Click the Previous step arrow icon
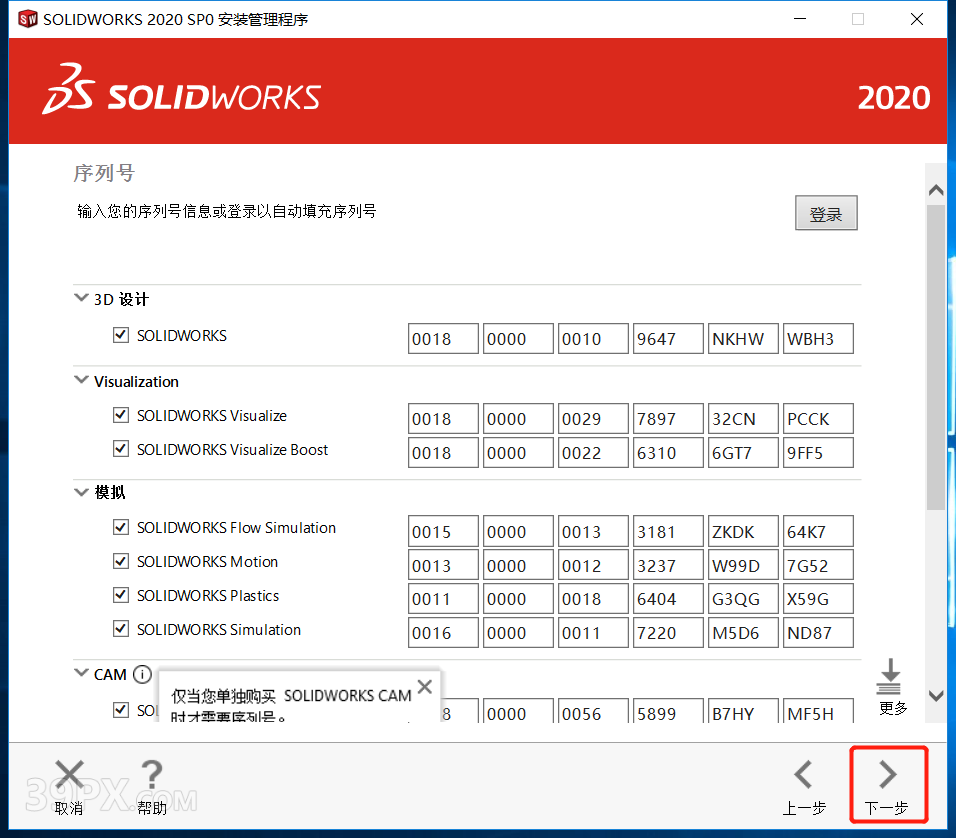 (803, 774)
